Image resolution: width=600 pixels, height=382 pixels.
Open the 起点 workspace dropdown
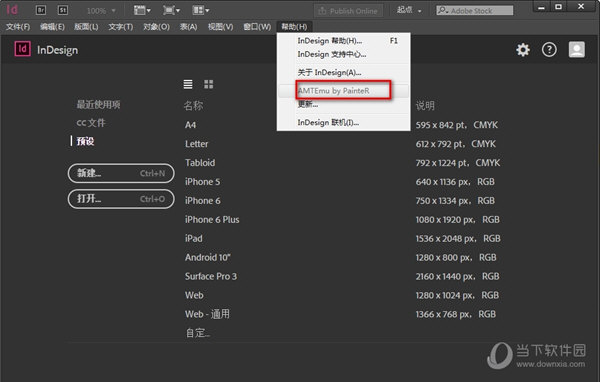click(409, 10)
